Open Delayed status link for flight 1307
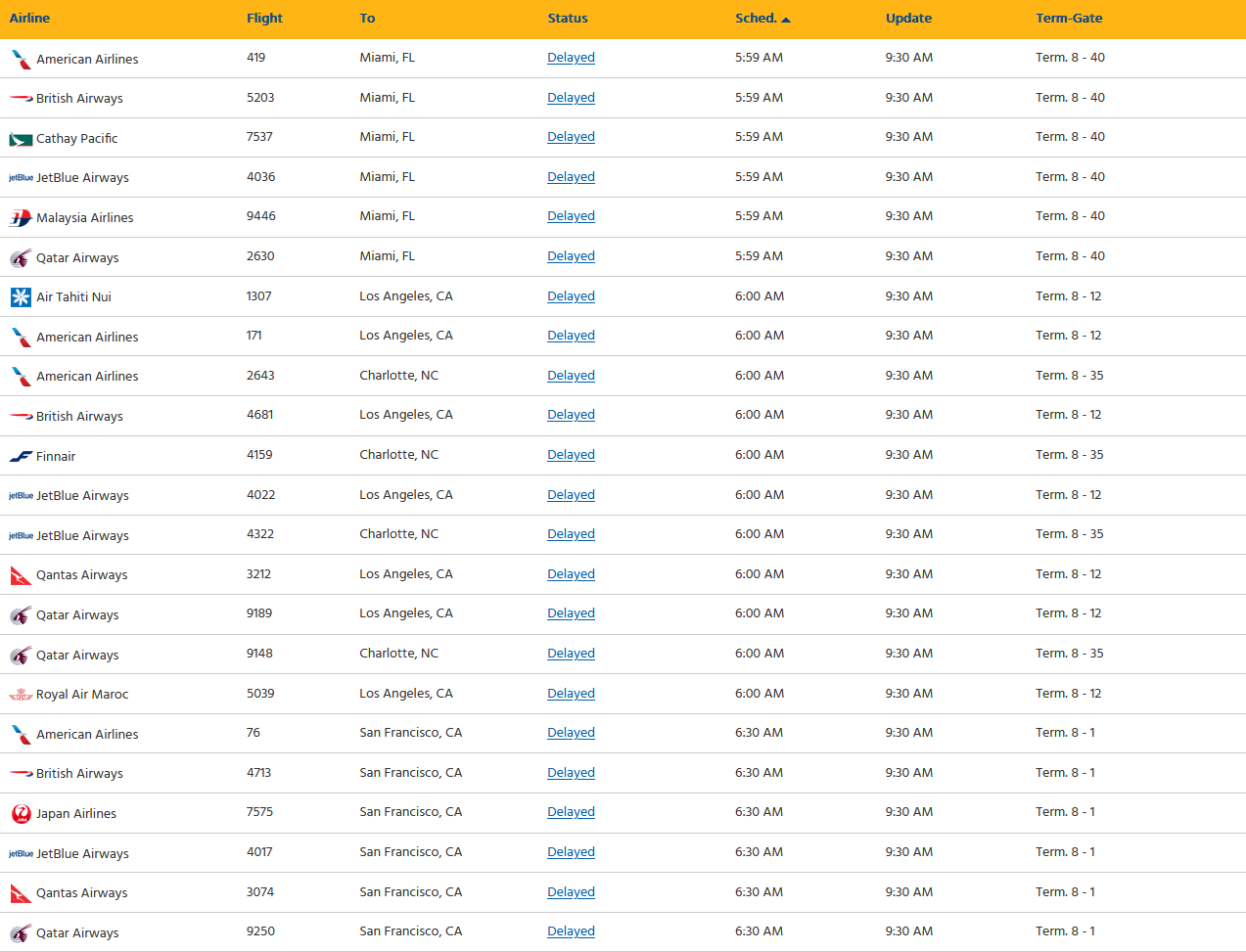 pos(571,296)
